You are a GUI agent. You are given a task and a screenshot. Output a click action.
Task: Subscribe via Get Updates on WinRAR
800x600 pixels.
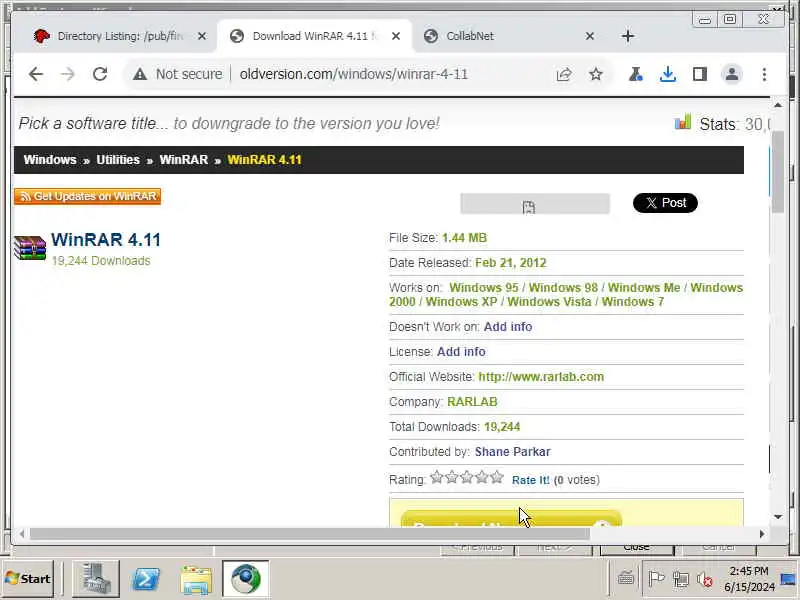click(x=87, y=196)
